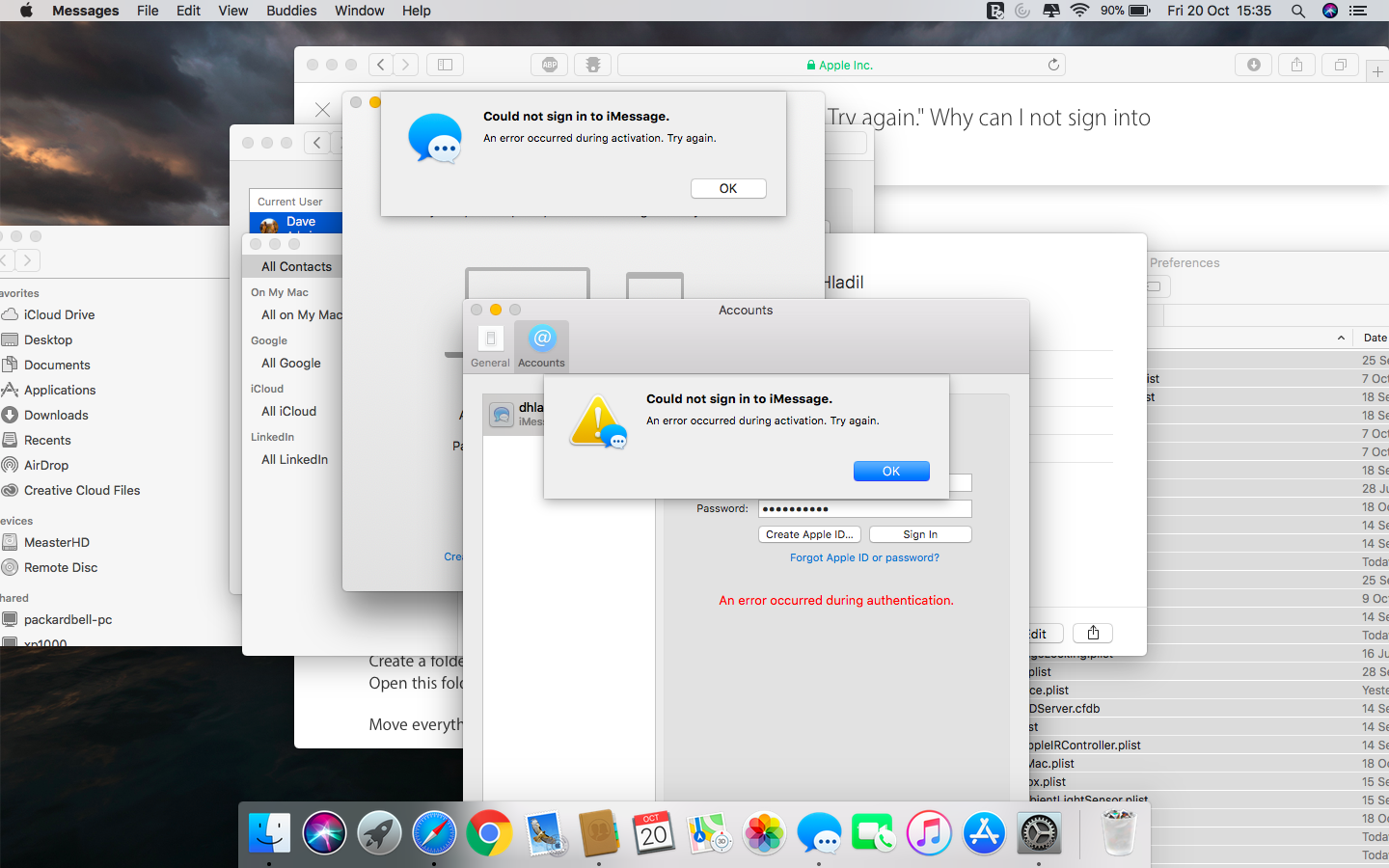The width and height of the screenshot is (1389, 868).
Task: Select MeasterHD device in Finder sidebar
Action: tap(57, 542)
